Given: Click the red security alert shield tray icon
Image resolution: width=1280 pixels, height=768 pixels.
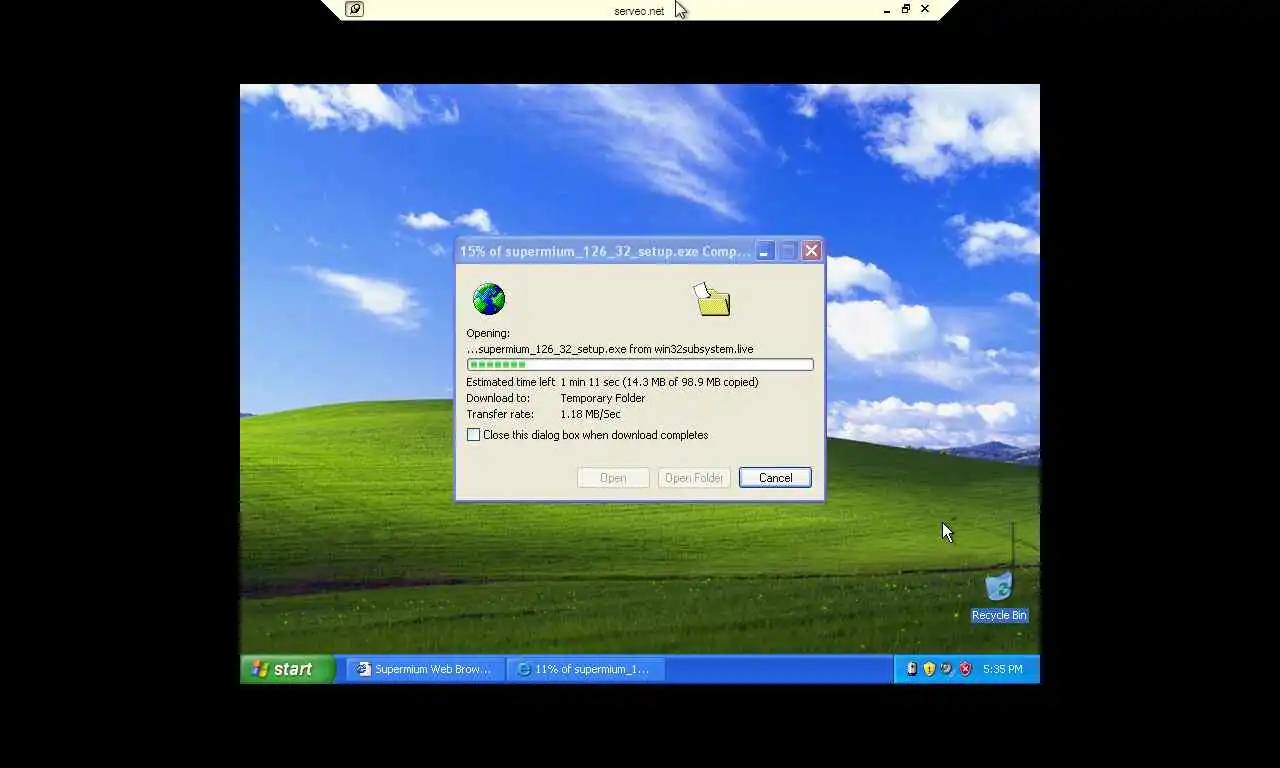Looking at the screenshot, I should (x=965, y=669).
